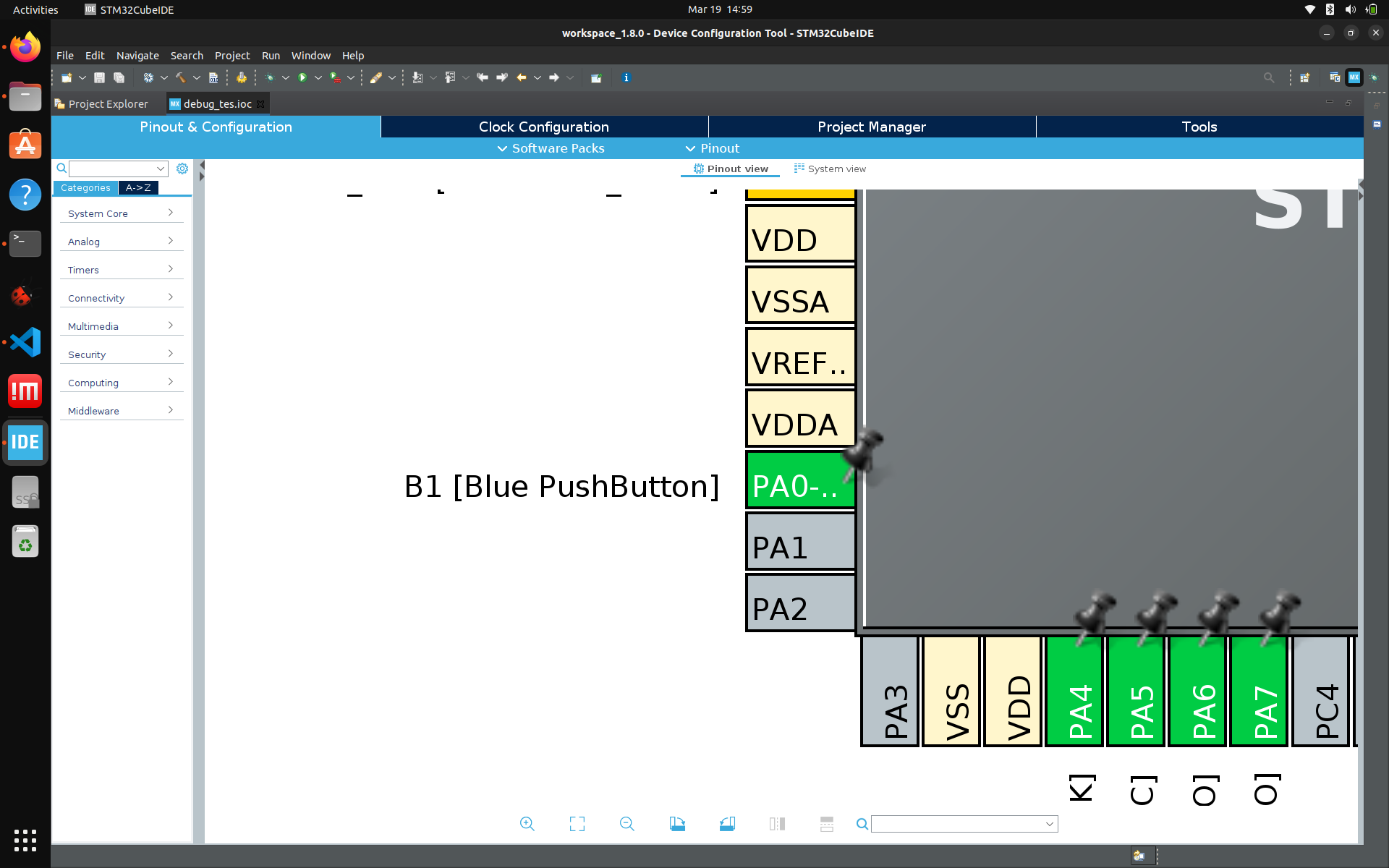Click the Device Configuration code generation gear icon
Image resolution: width=1389 pixels, height=868 pixels.
tap(242, 77)
